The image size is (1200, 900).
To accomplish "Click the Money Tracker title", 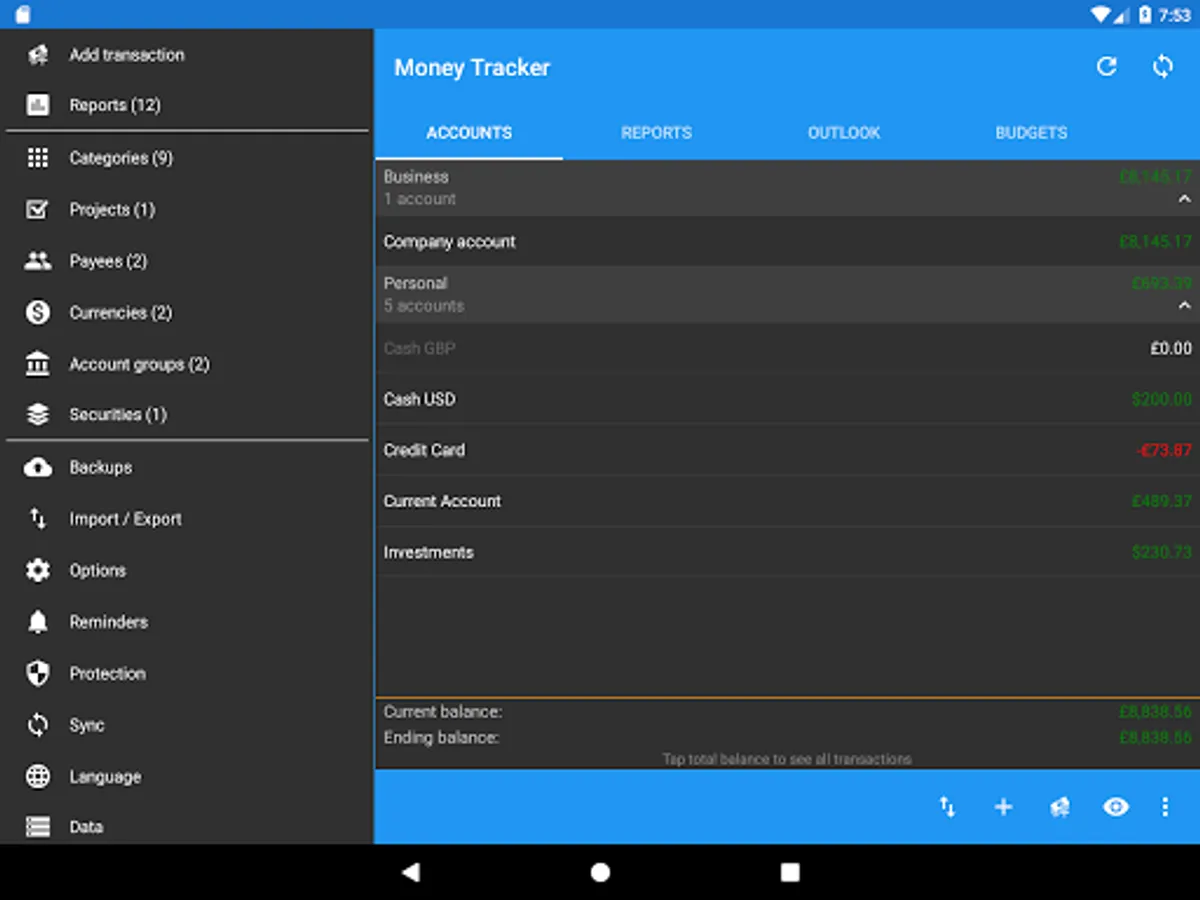I will click(x=472, y=68).
